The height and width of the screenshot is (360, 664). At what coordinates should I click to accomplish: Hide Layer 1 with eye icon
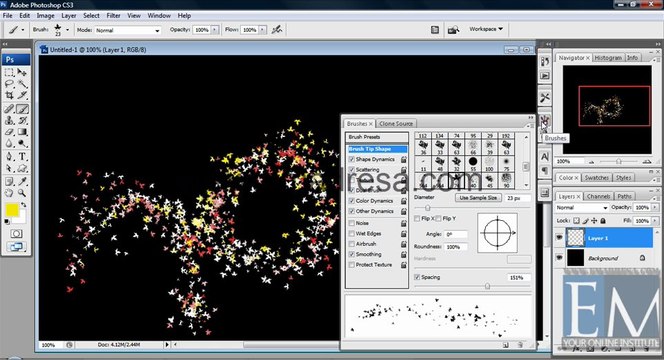pyautogui.click(x=559, y=238)
